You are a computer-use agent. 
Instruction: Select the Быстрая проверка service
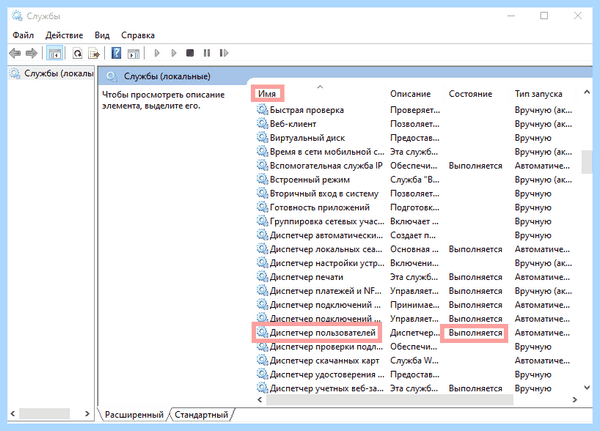[307, 110]
